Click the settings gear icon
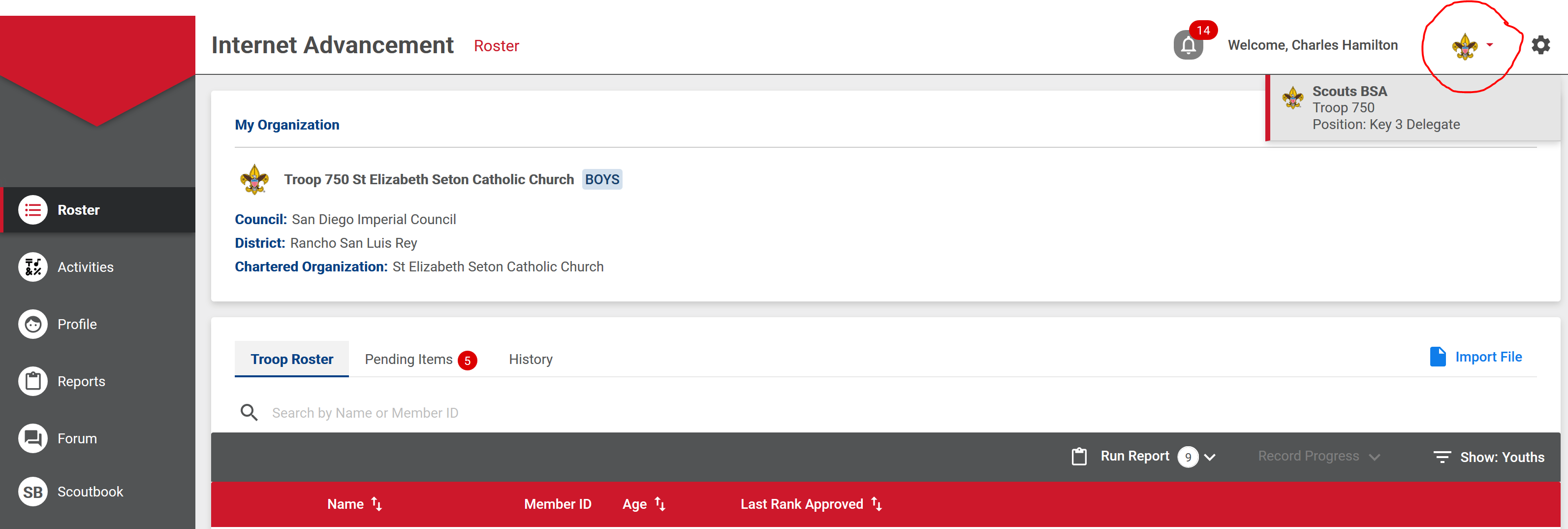This screenshot has width=1568, height=529. pos(1540,45)
